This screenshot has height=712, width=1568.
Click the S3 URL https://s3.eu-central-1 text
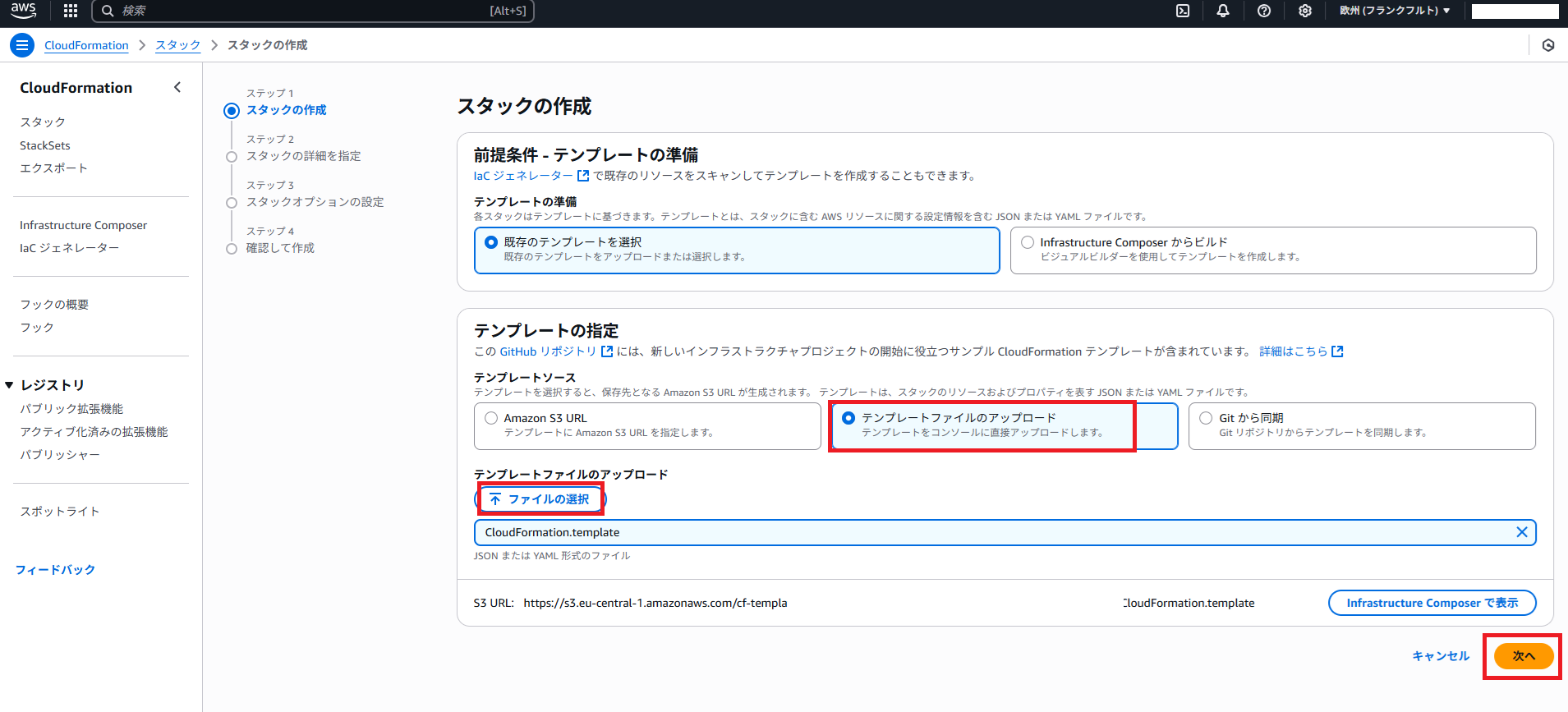pos(655,603)
